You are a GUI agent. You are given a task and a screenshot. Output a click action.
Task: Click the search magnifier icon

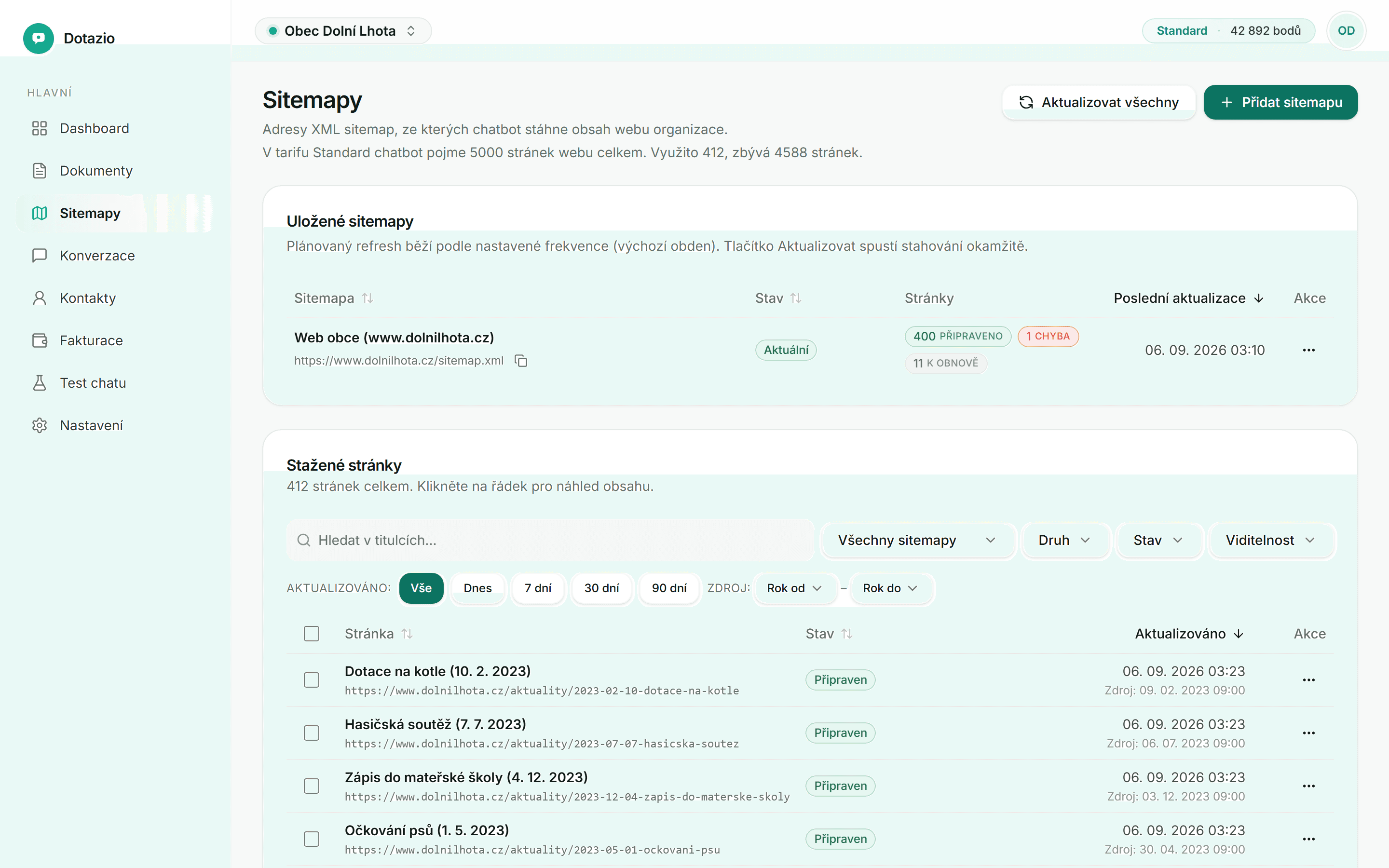[x=304, y=540]
